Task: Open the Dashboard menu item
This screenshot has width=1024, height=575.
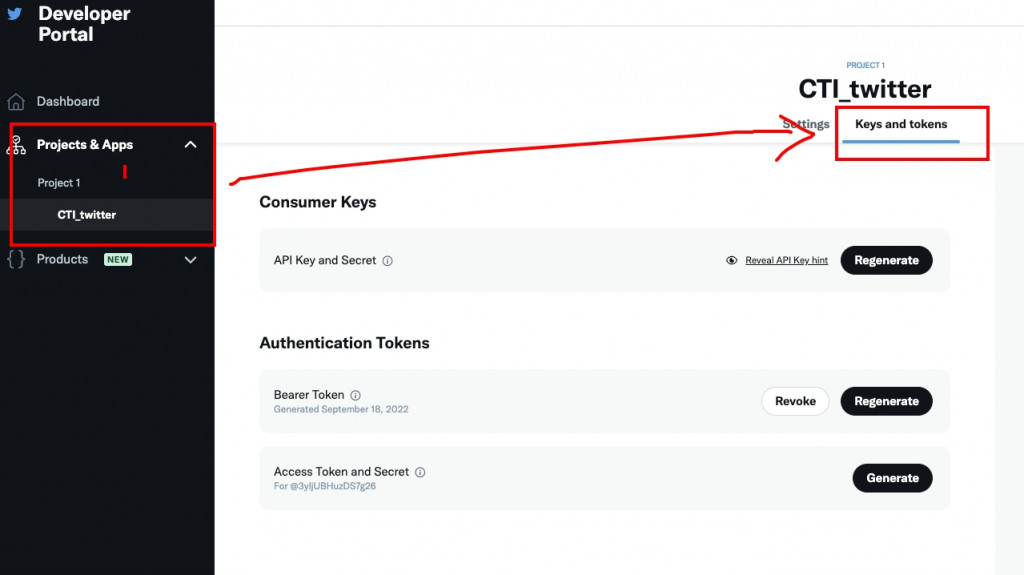Action: click(68, 102)
